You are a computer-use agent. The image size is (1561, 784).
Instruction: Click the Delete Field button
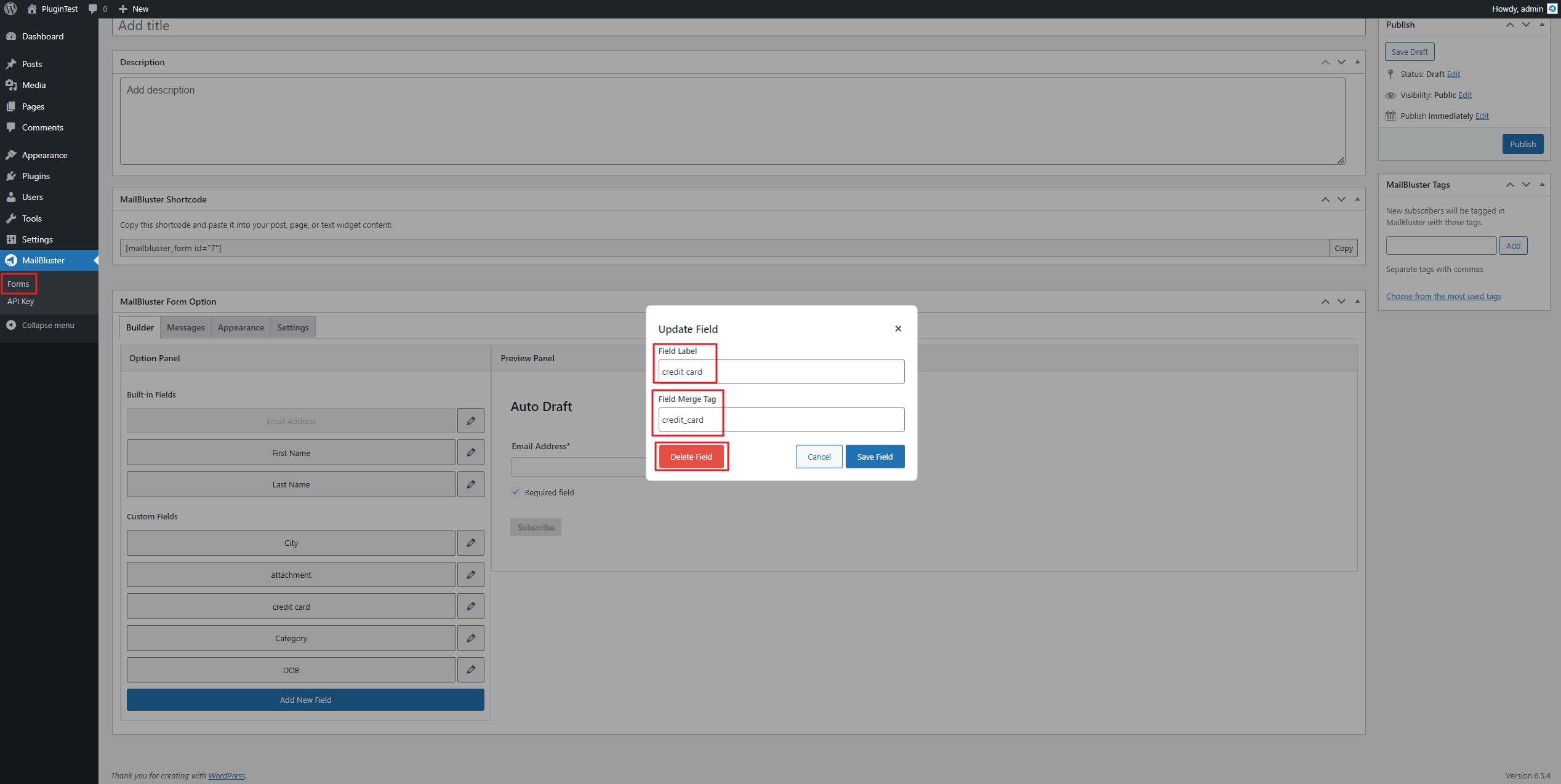point(691,456)
